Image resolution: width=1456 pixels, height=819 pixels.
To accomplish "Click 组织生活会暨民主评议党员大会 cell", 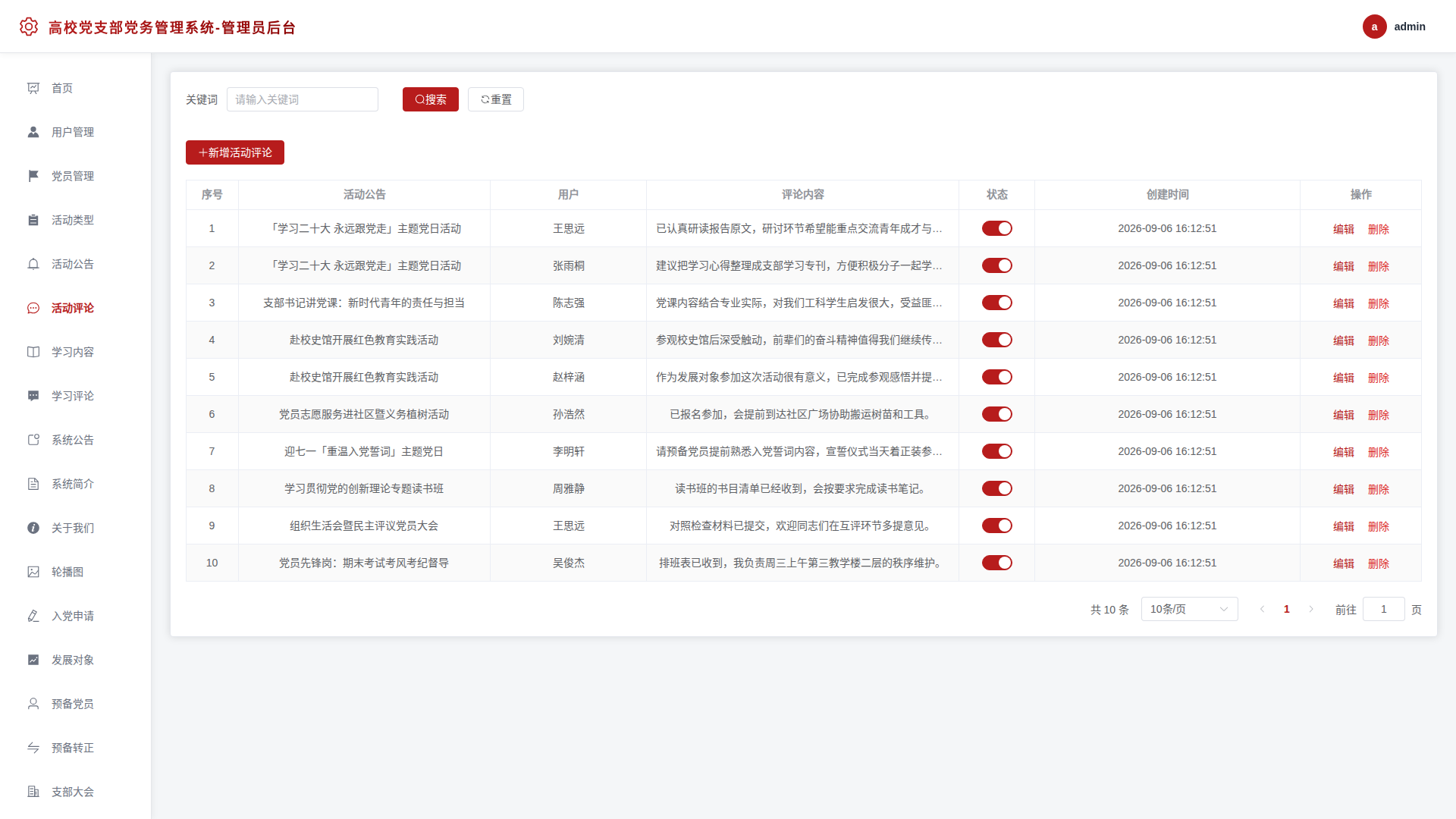I will click(x=364, y=526).
